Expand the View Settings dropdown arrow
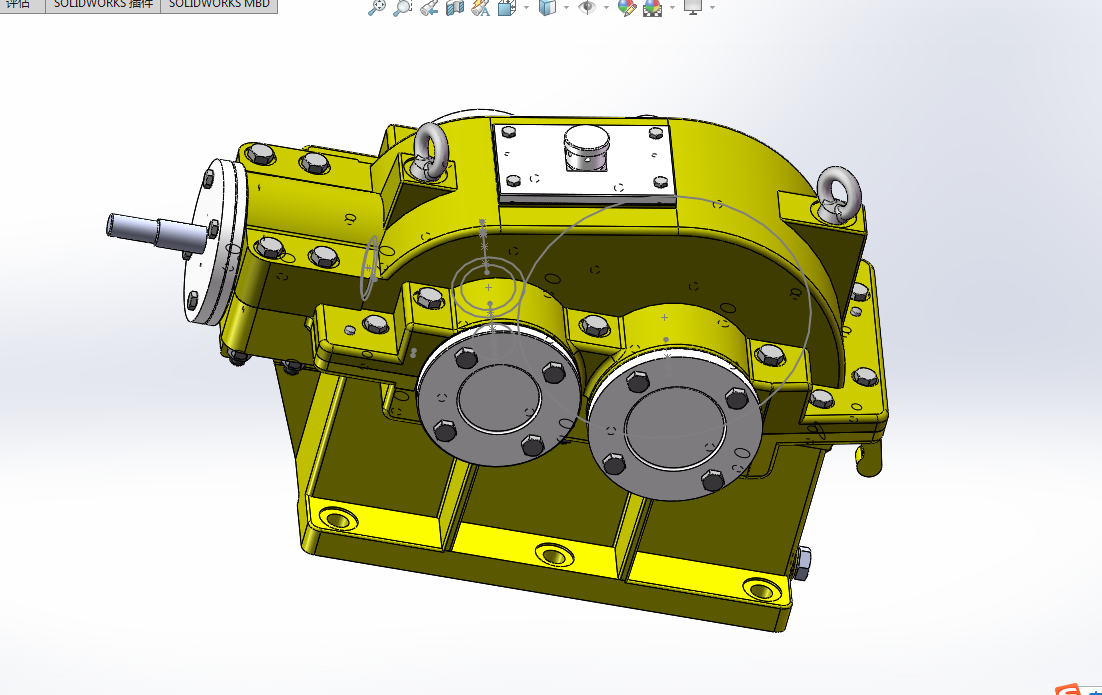The width and height of the screenshot is (1102, 695). [x=713, y=7]
